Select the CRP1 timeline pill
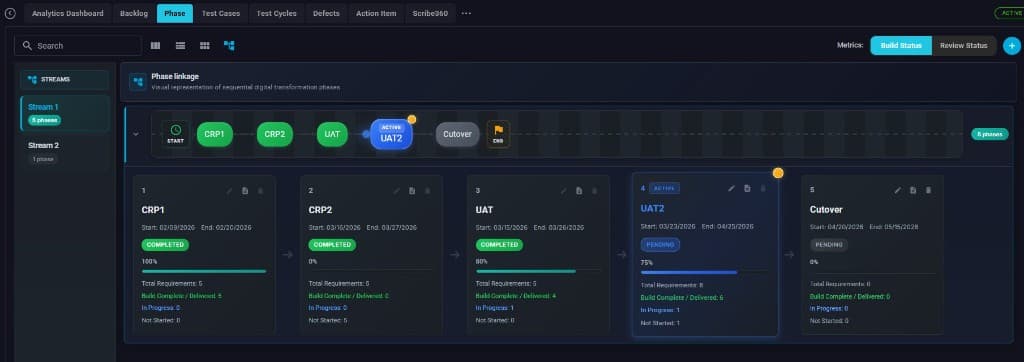1024x362 pixels. pyautogui.click(x=215, y=134)
